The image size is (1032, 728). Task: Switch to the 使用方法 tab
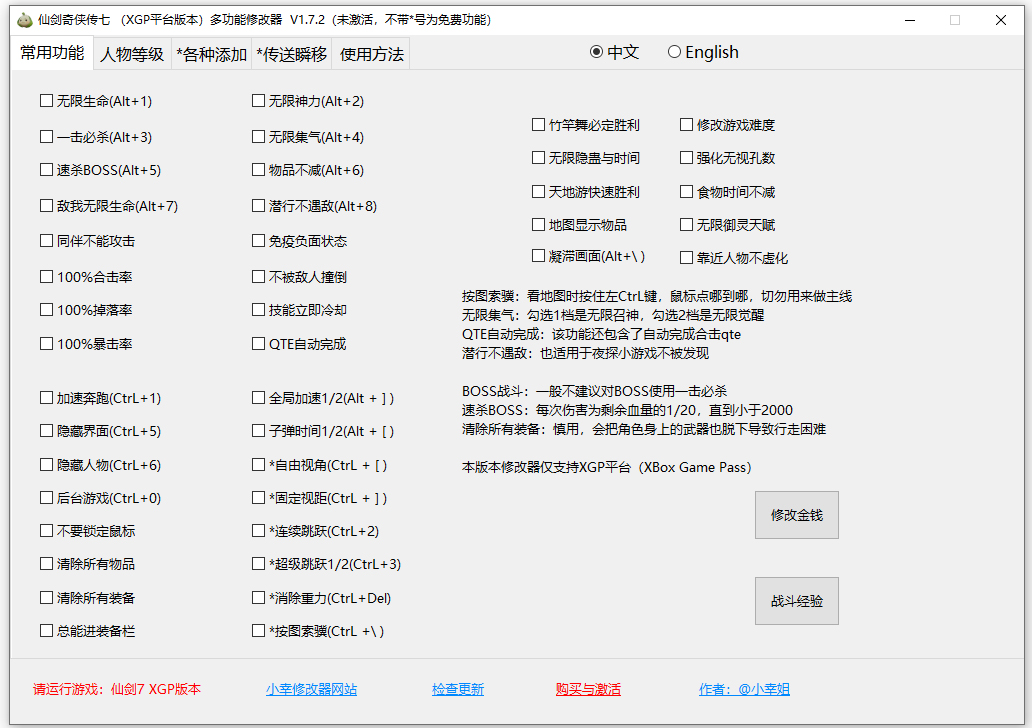click(371, 54)
